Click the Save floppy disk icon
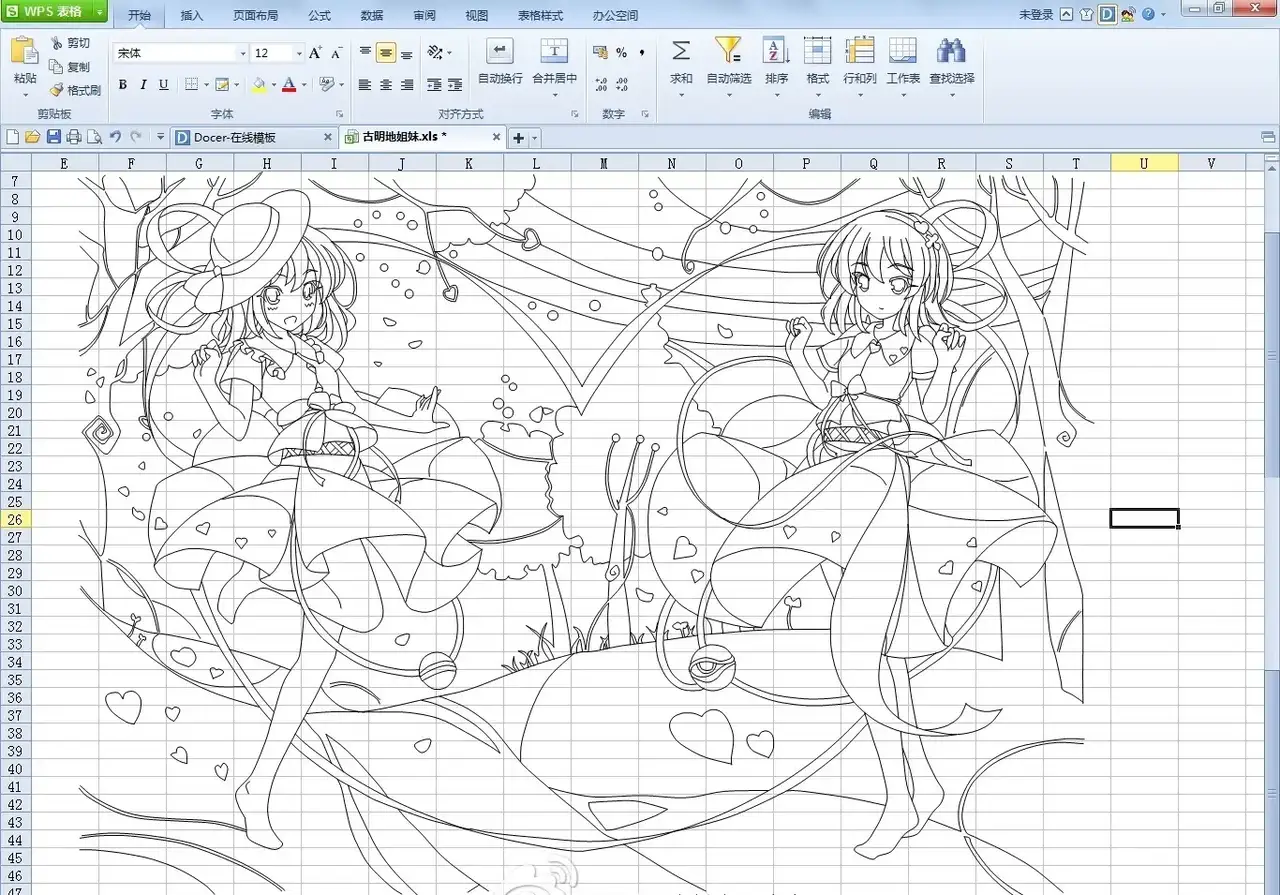This screenshot has height=895, width=1280. point(53,137)
